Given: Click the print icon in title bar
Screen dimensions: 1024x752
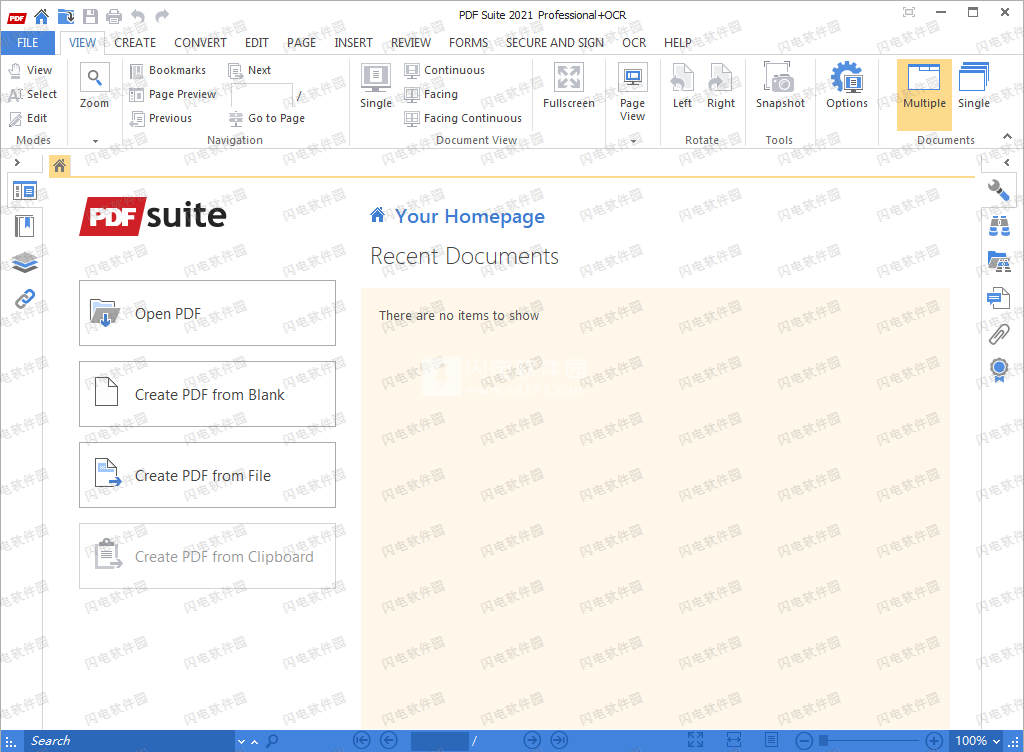Looking at the screenshot, I should click(114, 16).
